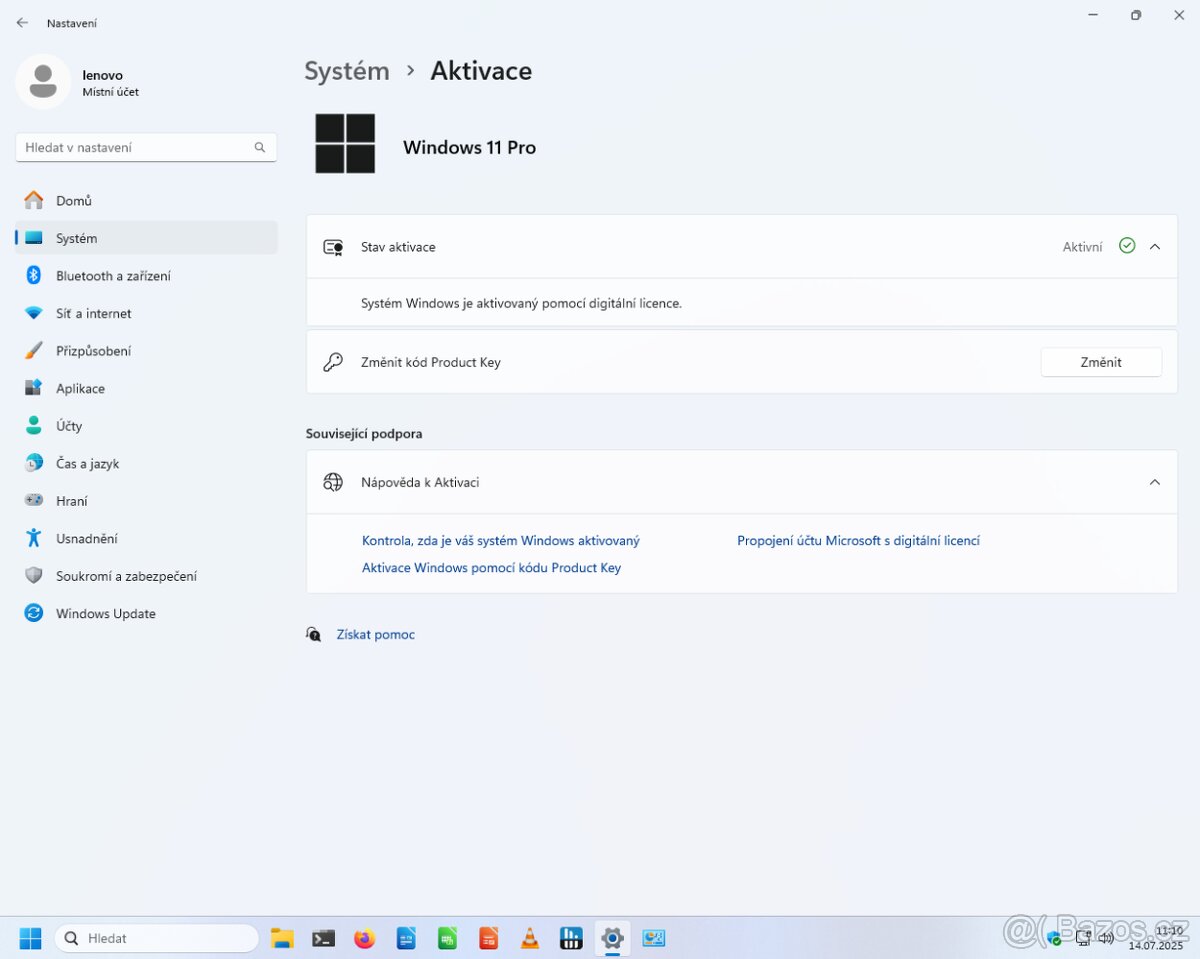Open the volume control in the system tray

(x=1107, y=938)
